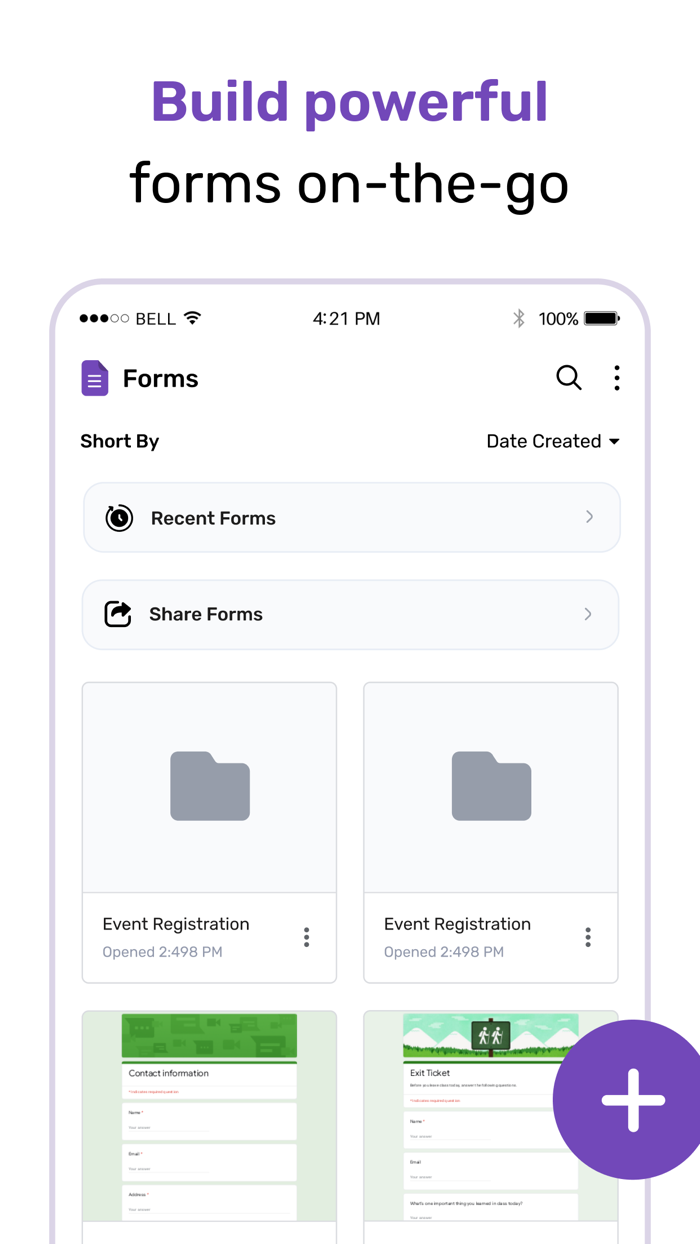700x1244 pixels.
Task: Open options for the left Event Registration folder
Action: click(306, 936)
